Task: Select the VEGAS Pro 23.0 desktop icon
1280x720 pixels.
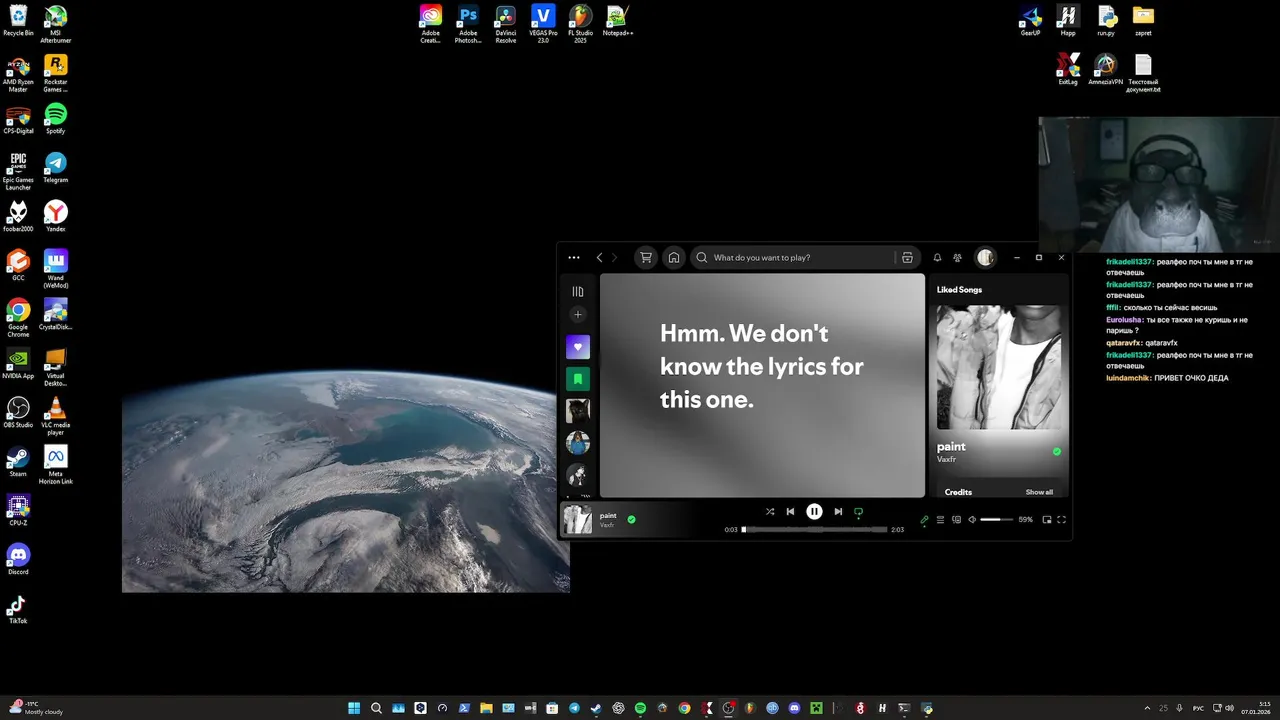Action: pyautogui.click(x=543, y=23)
